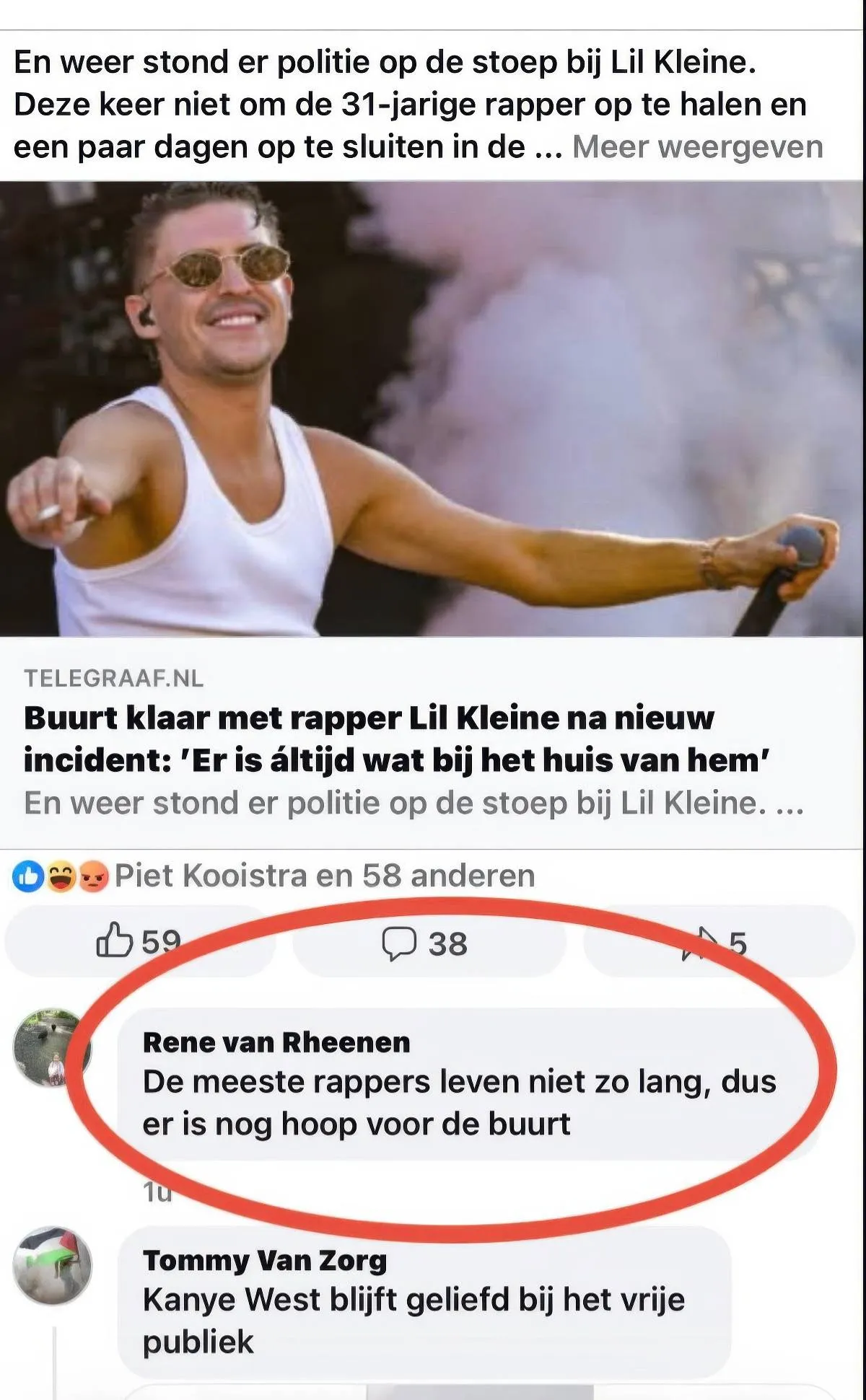
Task: Open Tommy Van Zorg's profile picture
Action: point(53,1265)
